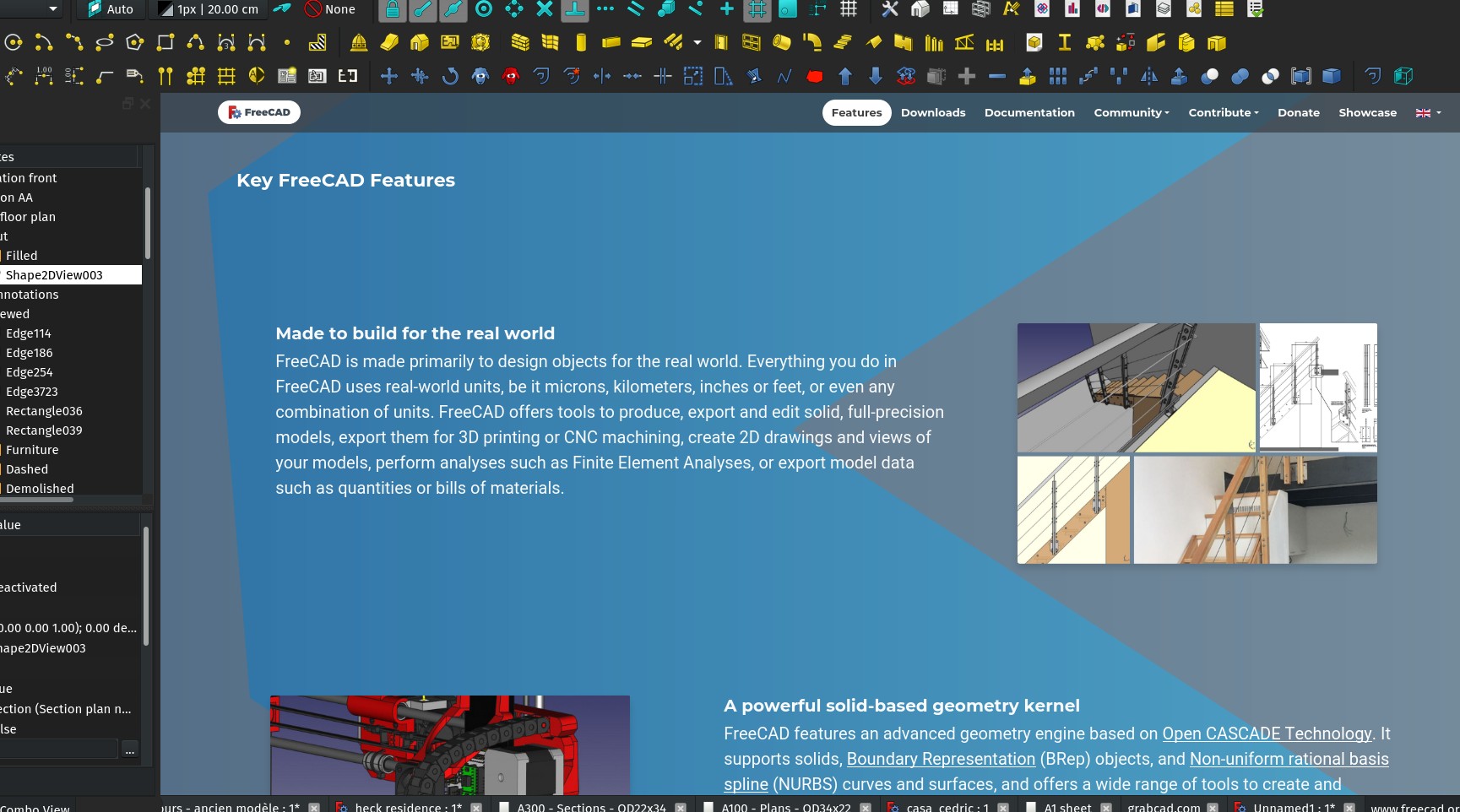Select the Draft Rectangle tool

166,42
